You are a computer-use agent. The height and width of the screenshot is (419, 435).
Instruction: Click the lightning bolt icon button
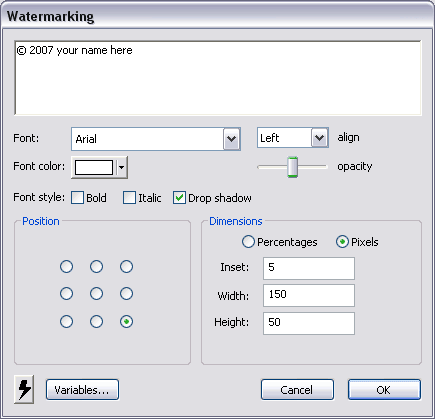(24, 389)
